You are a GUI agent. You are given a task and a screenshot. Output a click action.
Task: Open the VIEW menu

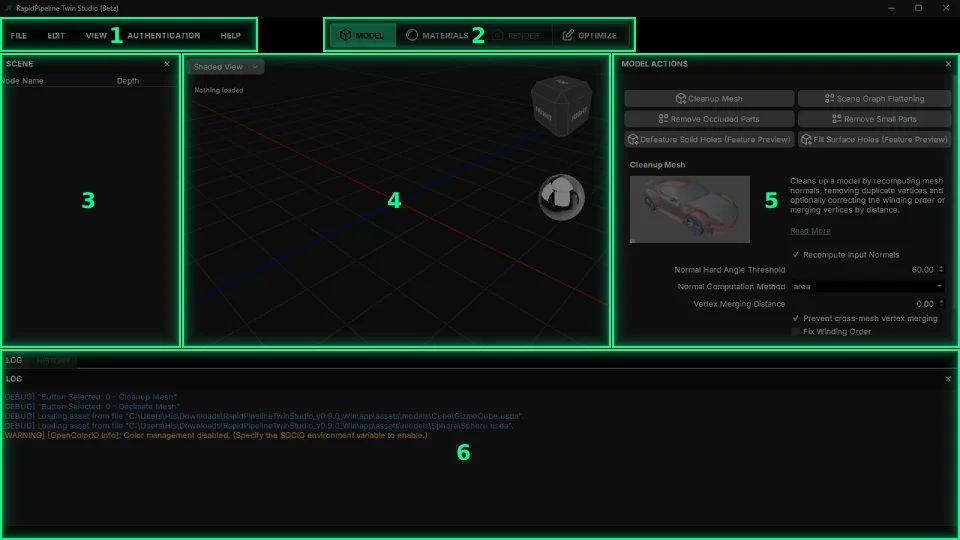96,36
